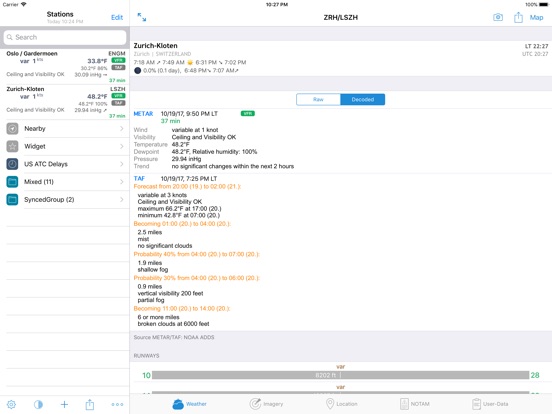Click the moon phase icon
This screenshot has width=552, height=414.
point(137,70)
